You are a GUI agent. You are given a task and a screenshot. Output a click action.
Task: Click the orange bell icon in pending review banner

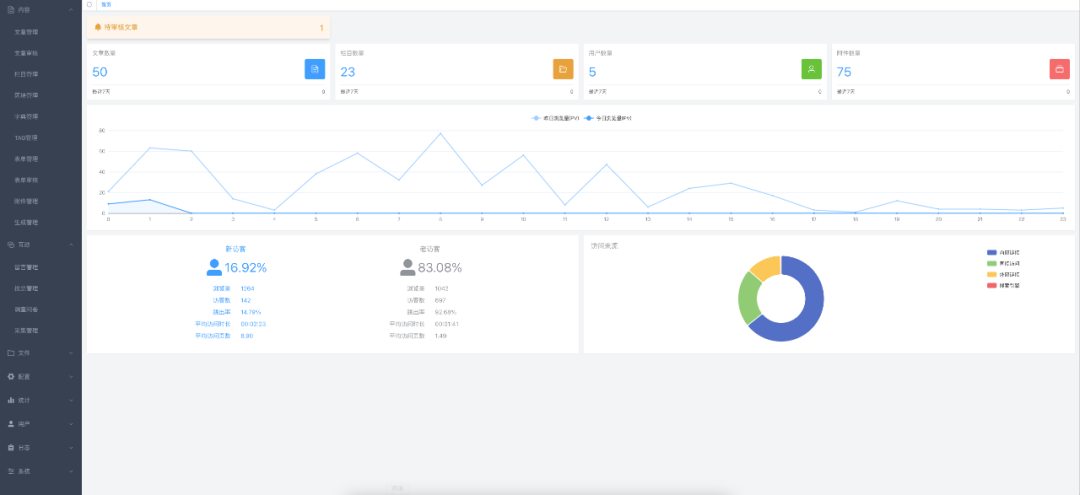[x=98, y=27]
